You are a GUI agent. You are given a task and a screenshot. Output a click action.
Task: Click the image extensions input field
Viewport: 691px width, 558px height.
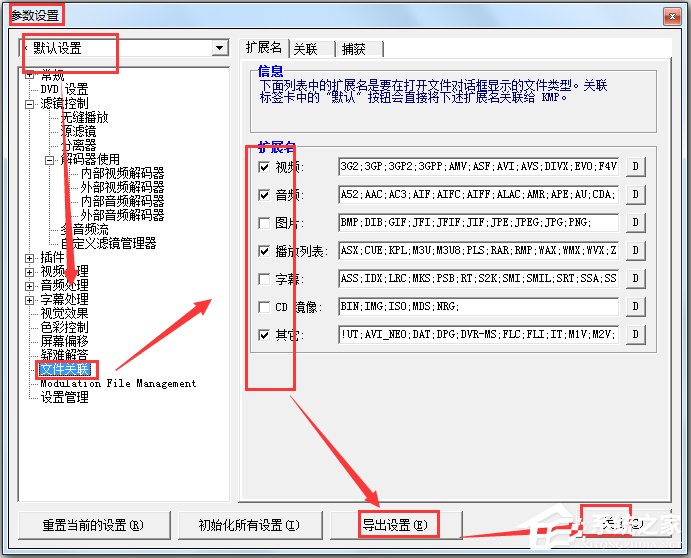click(479, 222)
